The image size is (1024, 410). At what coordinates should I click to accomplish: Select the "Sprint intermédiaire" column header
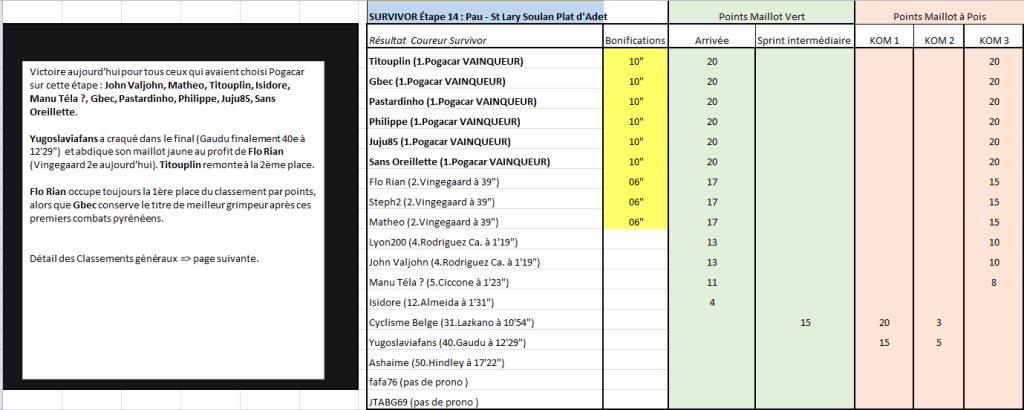tap(805, 41)
